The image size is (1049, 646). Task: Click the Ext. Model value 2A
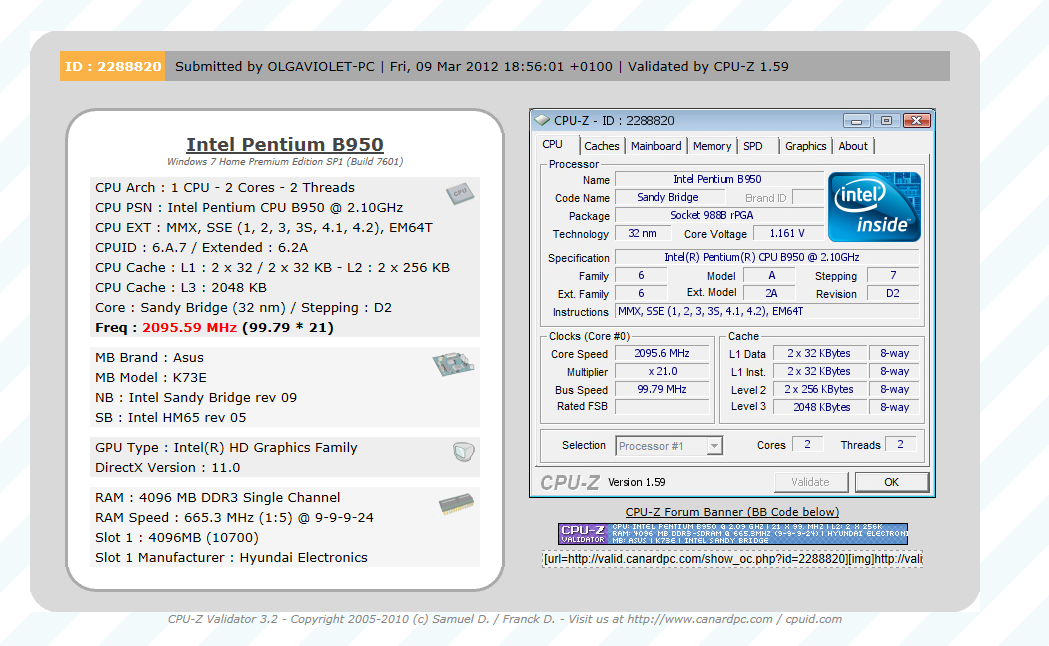(x=771, y=293)
